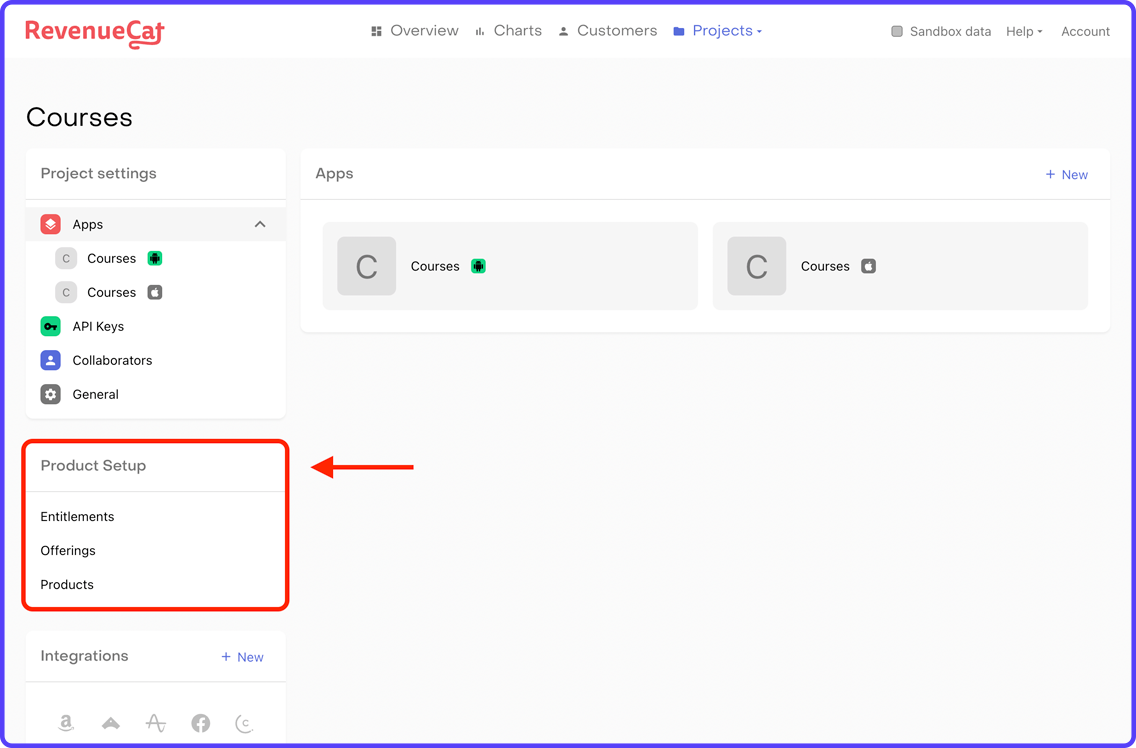This screenshot has width=1136, height=748.
Task: Click the blue Collaborators person icon
Action: click(x=50, y=360)
